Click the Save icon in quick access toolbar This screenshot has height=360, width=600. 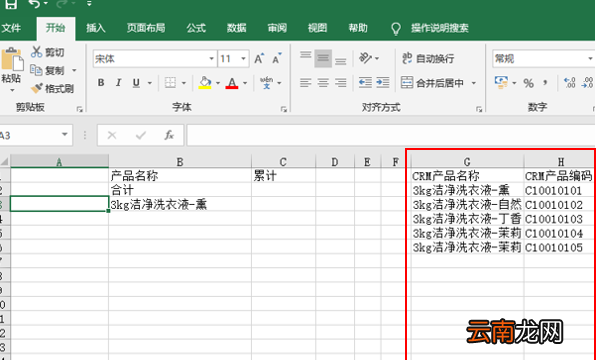click(x=11, y=4)
